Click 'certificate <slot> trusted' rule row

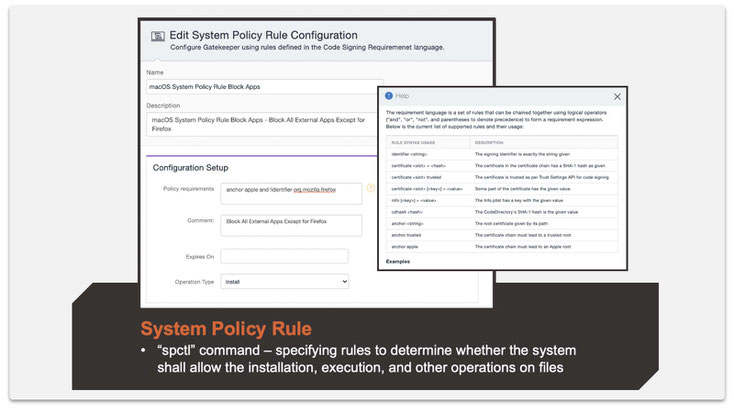(x=502, y=177)
